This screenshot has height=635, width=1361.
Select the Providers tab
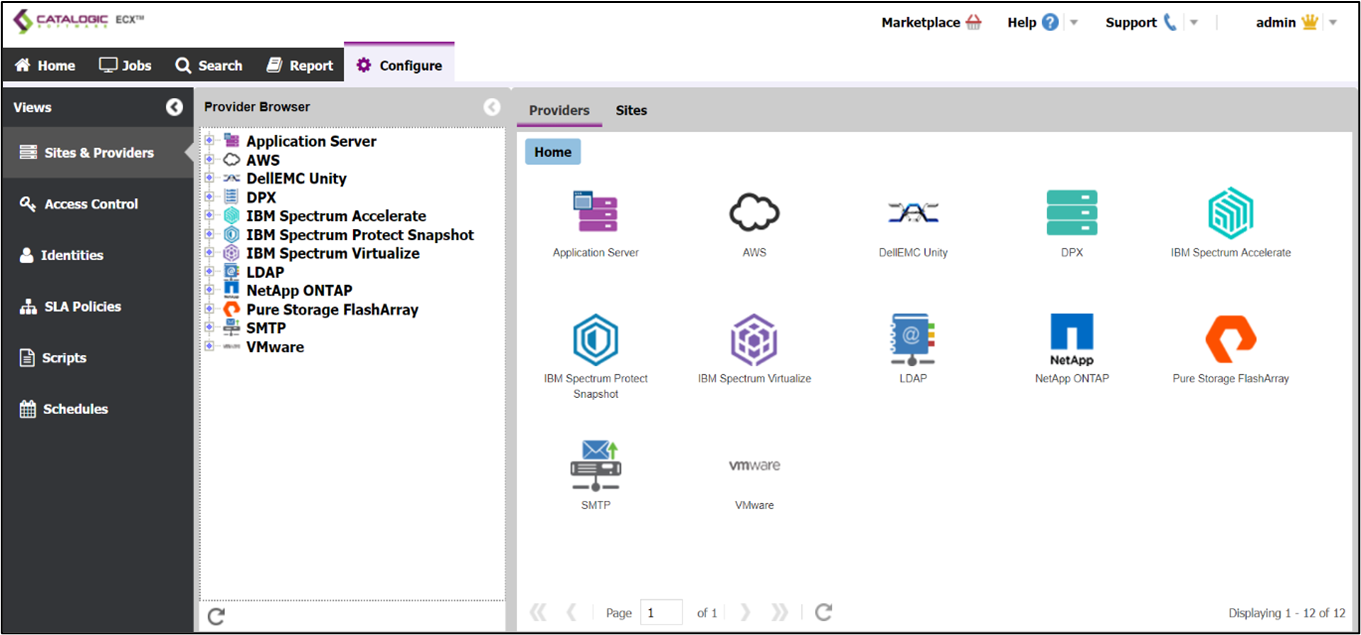click(x=559, y=110)
